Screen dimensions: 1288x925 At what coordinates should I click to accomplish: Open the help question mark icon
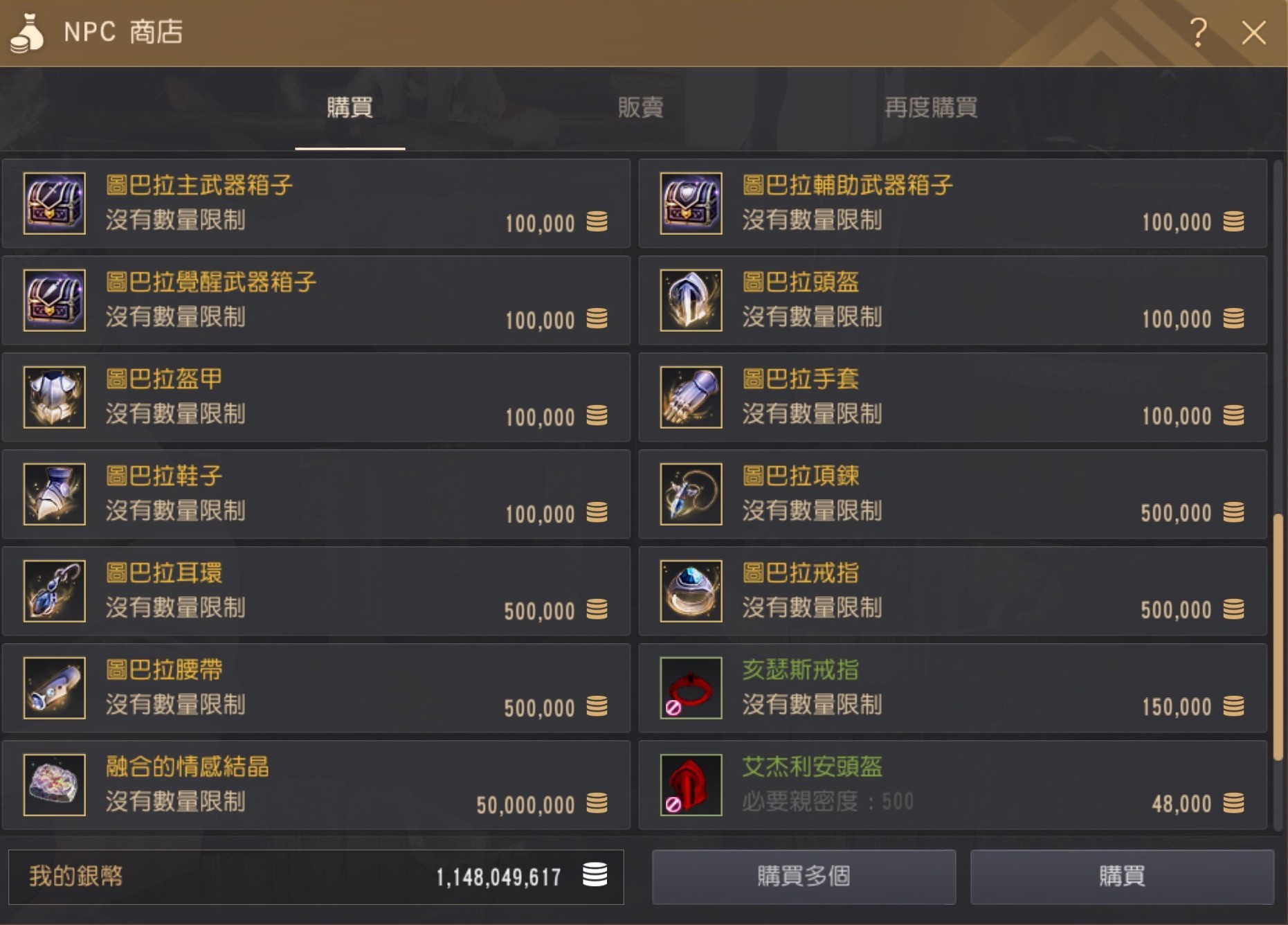tap(1198, 32)
